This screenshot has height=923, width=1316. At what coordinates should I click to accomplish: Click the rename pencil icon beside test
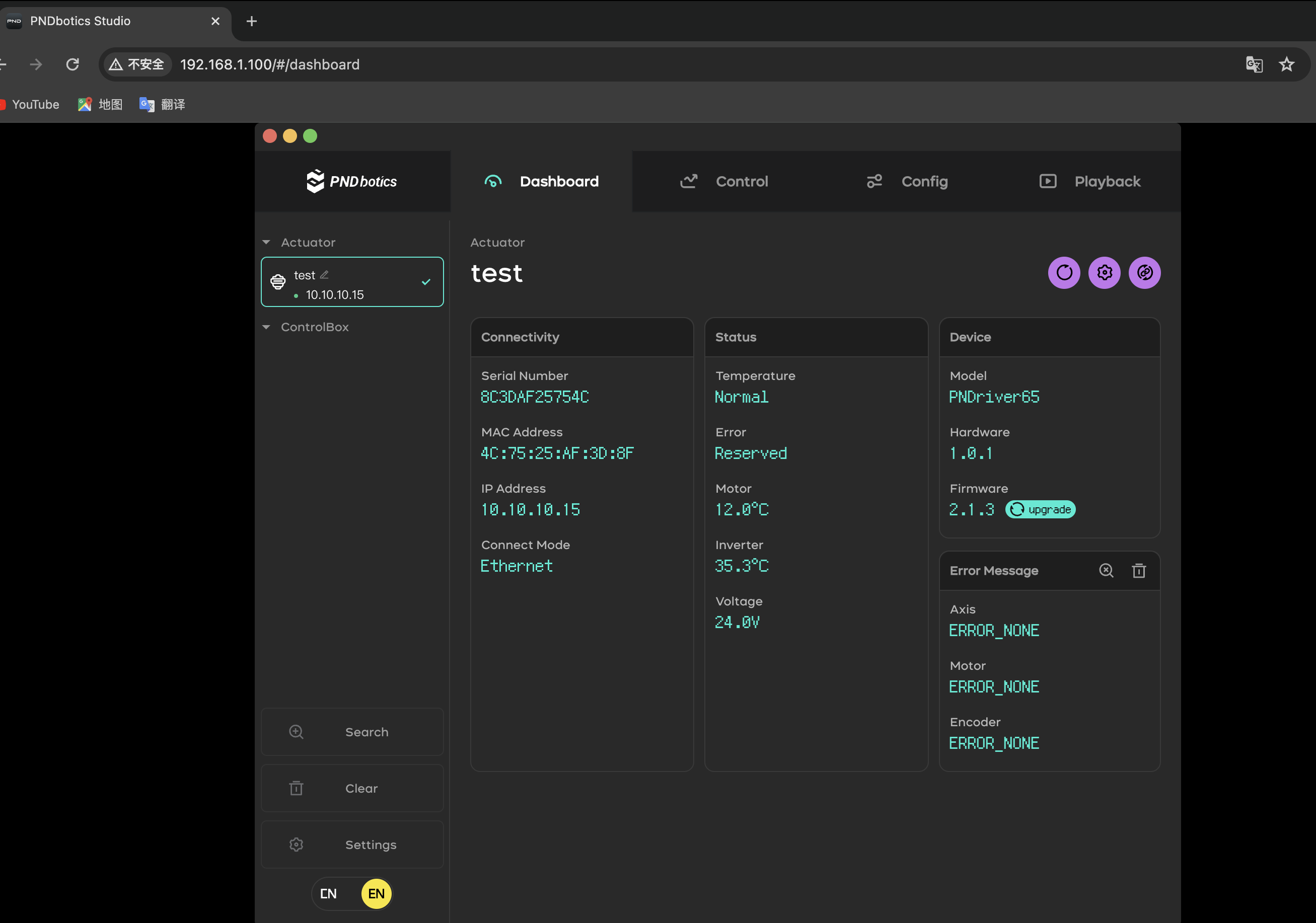[324, 275]
